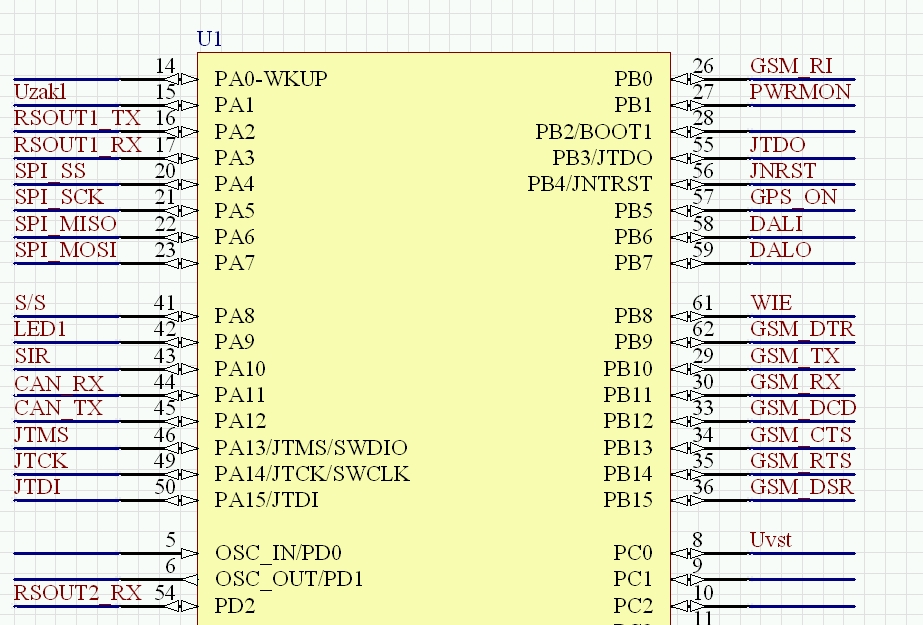The height and width of the screenshot is (625, 923).
Task: Click the SPI_SCK net label
Action: point(59,197)
